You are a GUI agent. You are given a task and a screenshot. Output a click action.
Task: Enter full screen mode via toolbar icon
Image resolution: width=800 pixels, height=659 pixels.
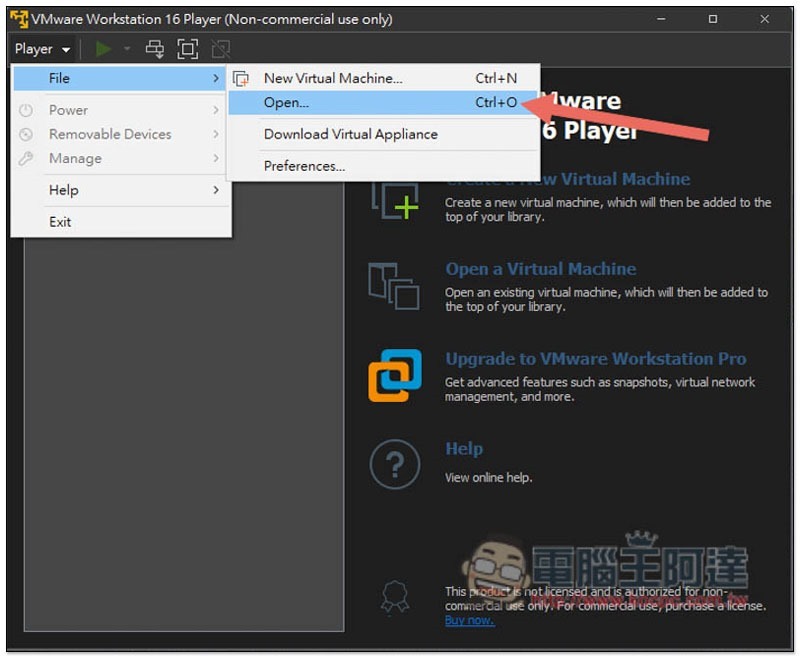click(x=187, y=49)
